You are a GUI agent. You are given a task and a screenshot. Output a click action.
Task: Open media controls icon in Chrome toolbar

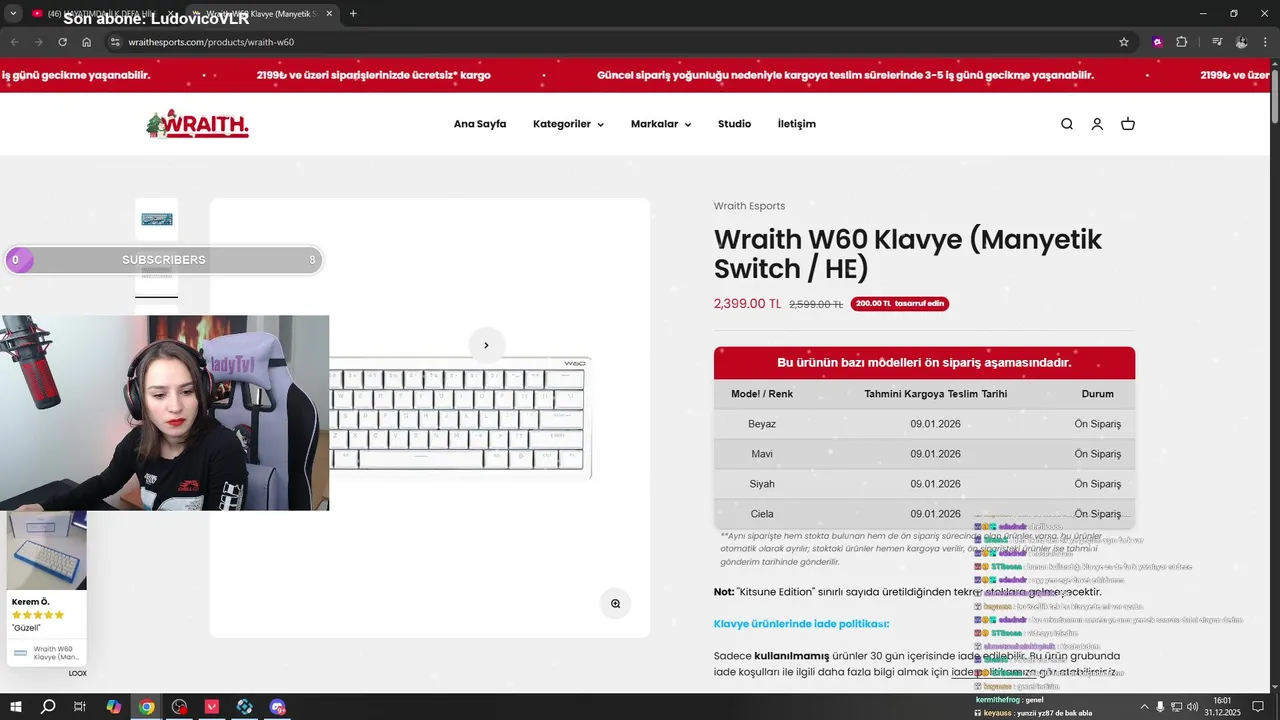(1217, 42)
